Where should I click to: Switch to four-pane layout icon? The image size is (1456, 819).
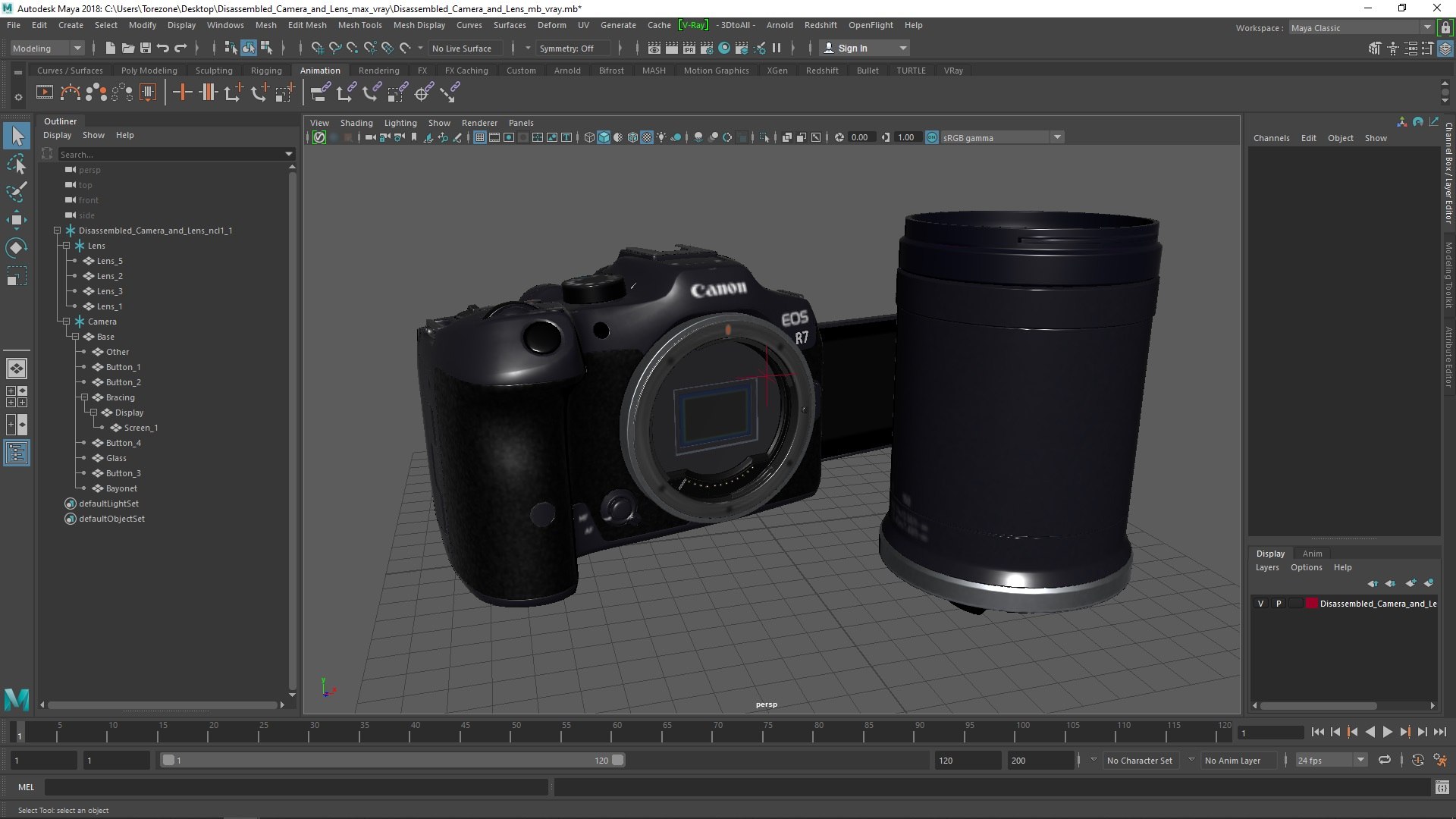pyautogui.click(x=17, y=397)
